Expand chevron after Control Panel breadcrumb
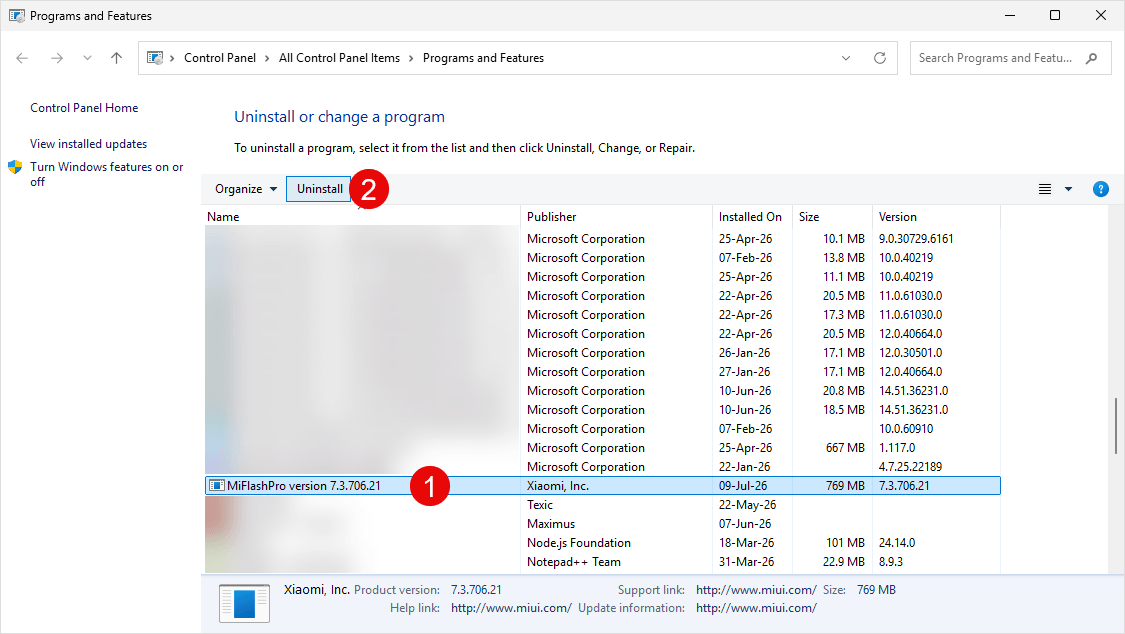The height and width of the screenshot is (634, 1125). pos(267,58)
